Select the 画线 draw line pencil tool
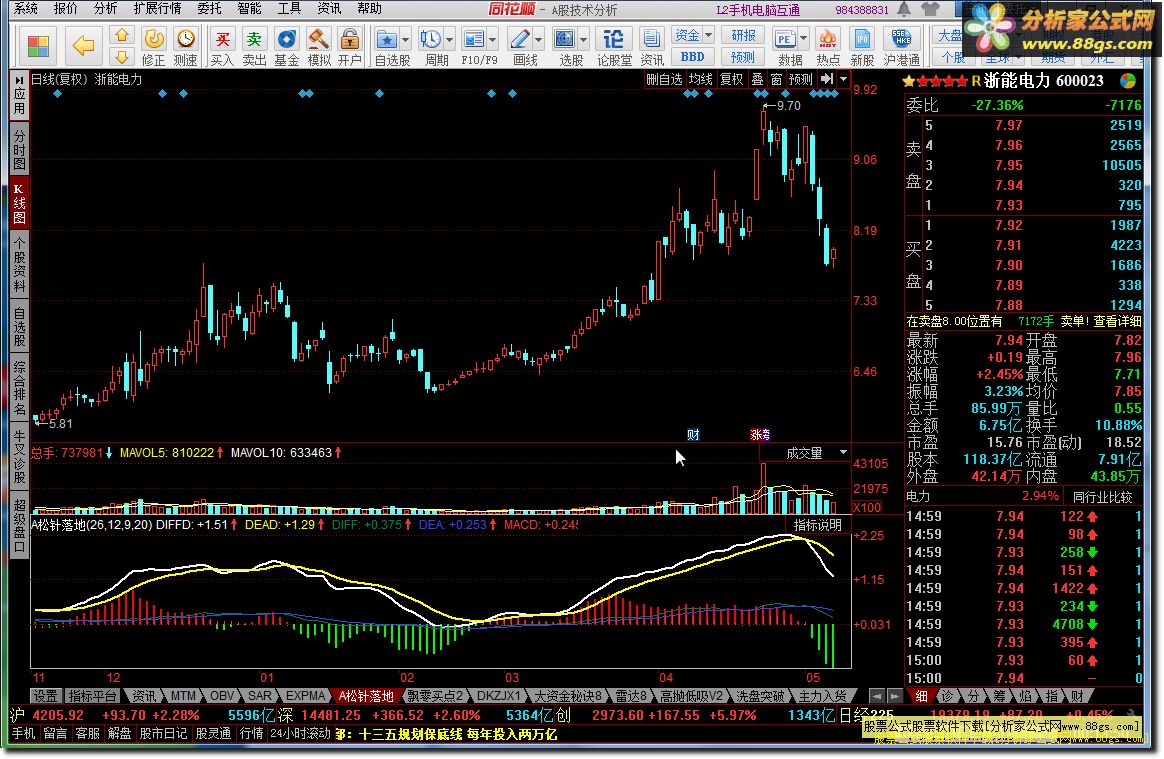Screen dimensions: 1164x759 520,39
